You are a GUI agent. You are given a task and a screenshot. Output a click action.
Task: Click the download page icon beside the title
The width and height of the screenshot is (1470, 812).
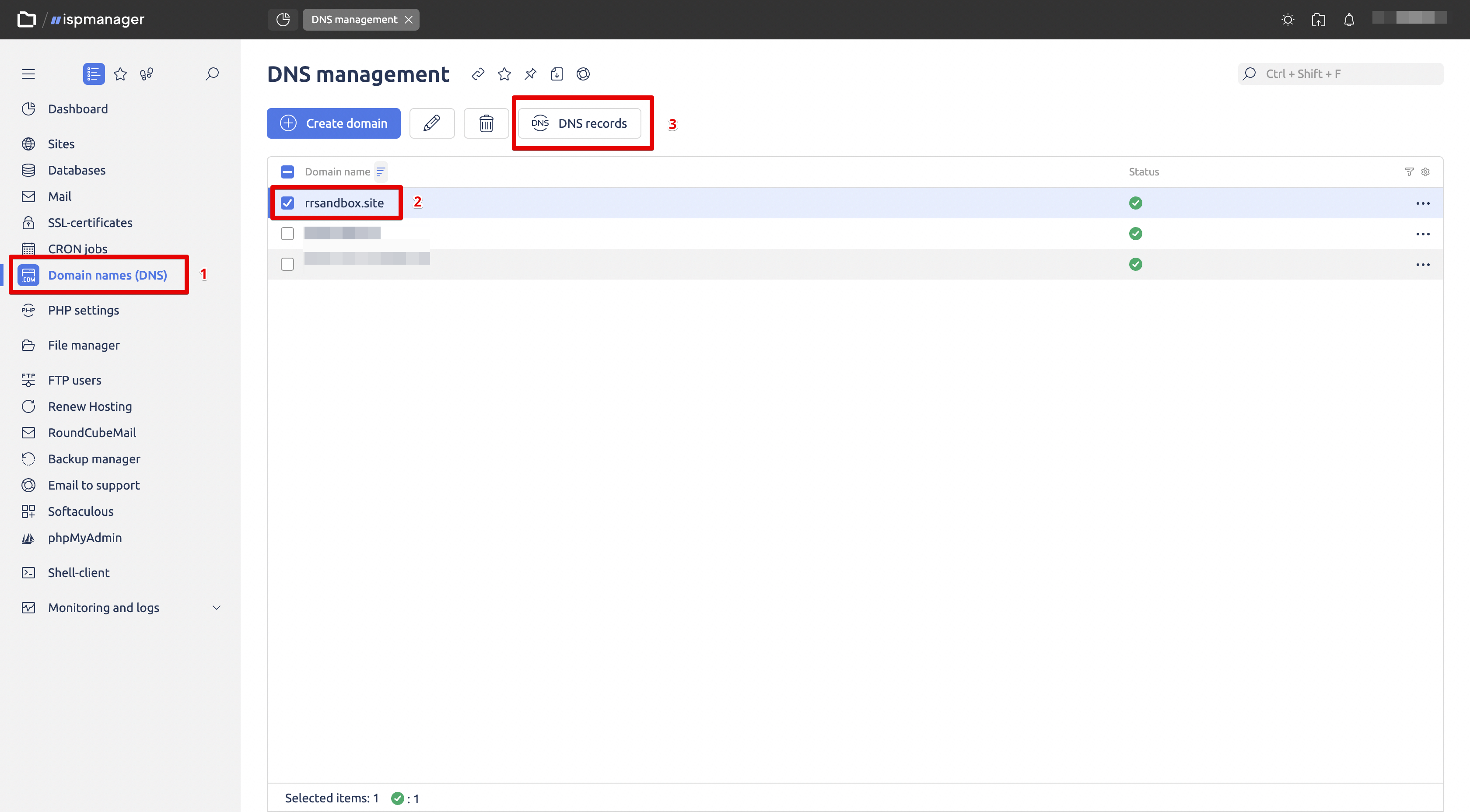(557, 73)
